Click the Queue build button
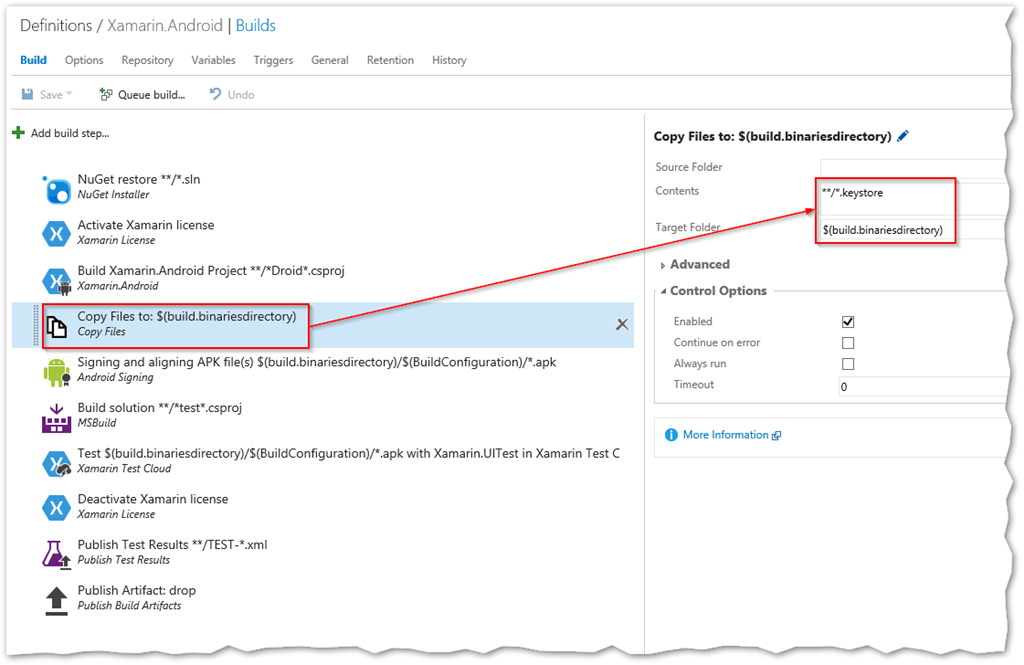This screenshot has width=1024, height=665. click(x=142, y=95)
